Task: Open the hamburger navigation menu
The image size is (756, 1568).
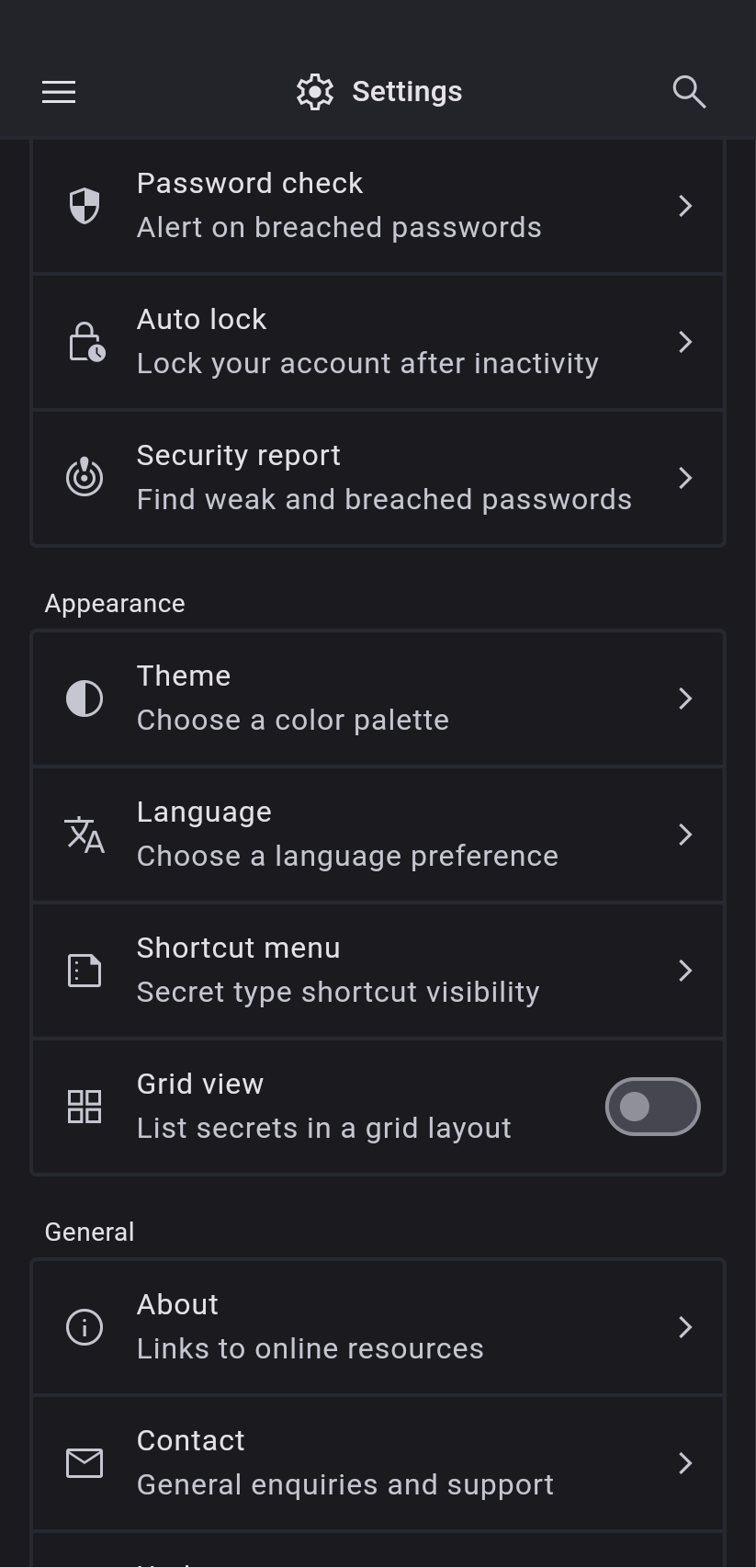Action: [x=59, y=92]
